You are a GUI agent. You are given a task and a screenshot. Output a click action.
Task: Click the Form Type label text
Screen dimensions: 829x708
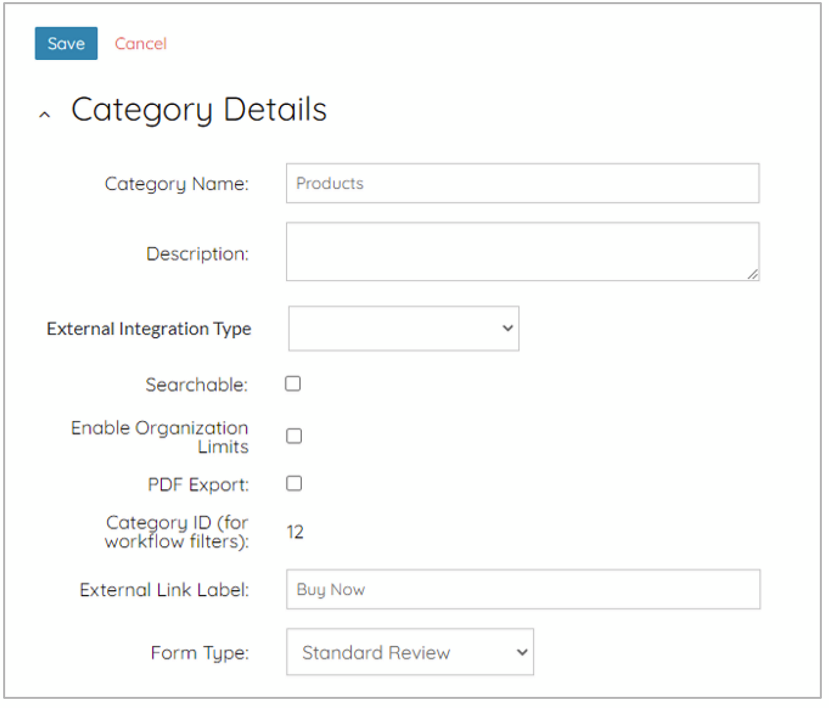click(x=199, y=653)
